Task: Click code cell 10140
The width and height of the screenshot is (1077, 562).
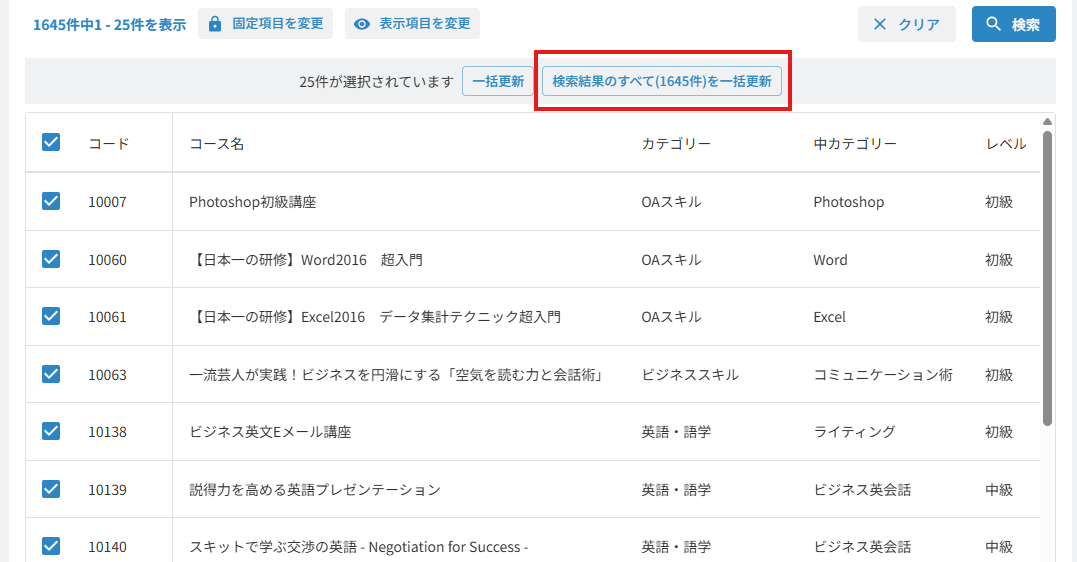Action: click(x=107, y=547)
